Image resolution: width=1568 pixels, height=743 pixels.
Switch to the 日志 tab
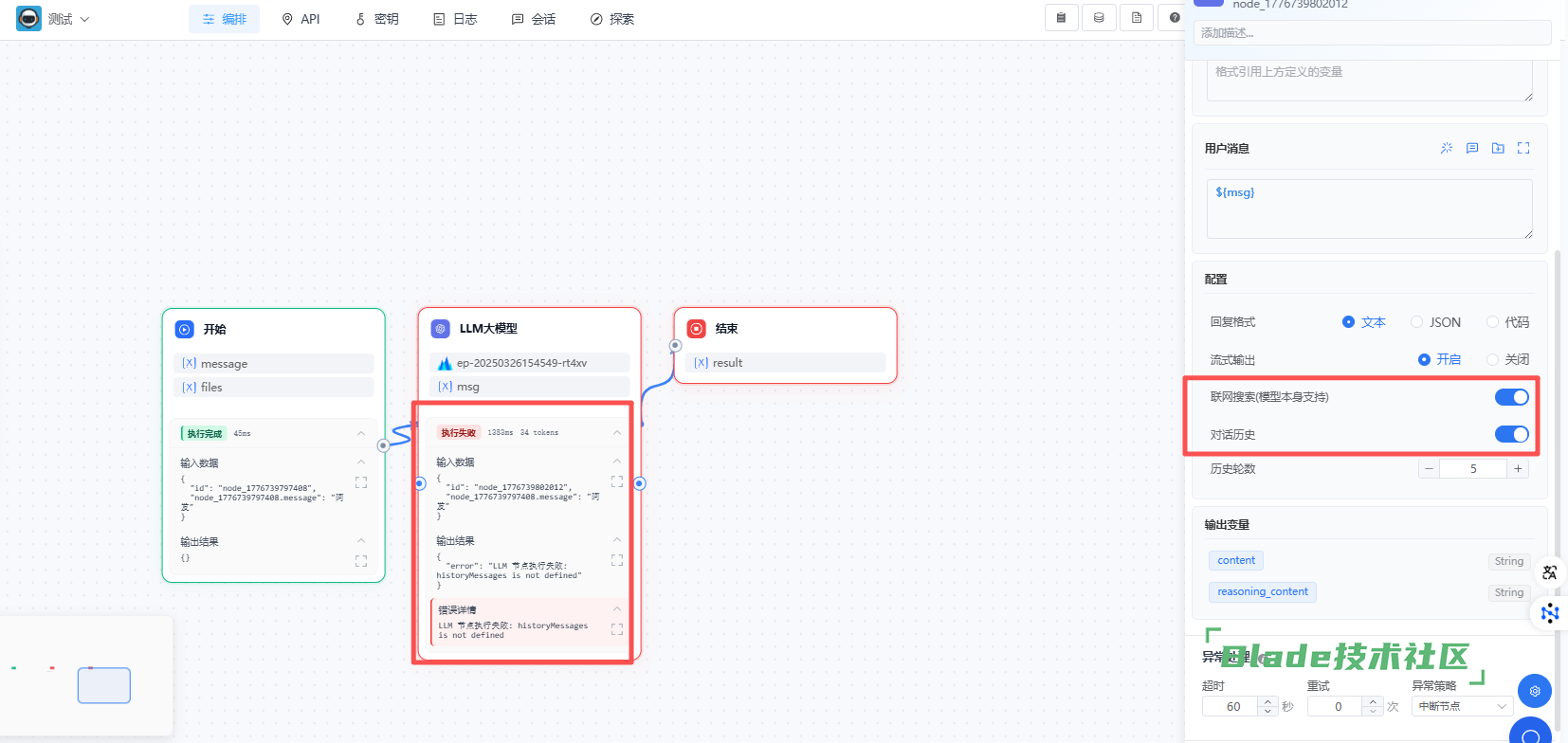[455, 19]
